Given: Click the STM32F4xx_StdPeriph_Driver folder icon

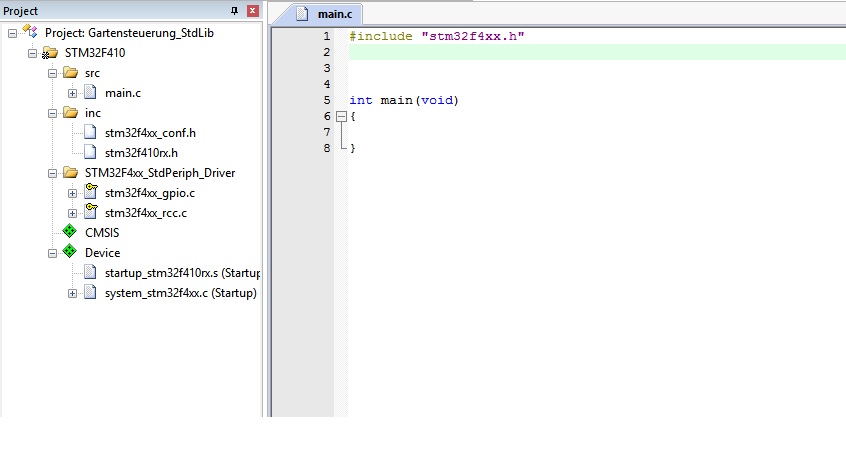Looking at the screenshot, I should pos(70,172).
